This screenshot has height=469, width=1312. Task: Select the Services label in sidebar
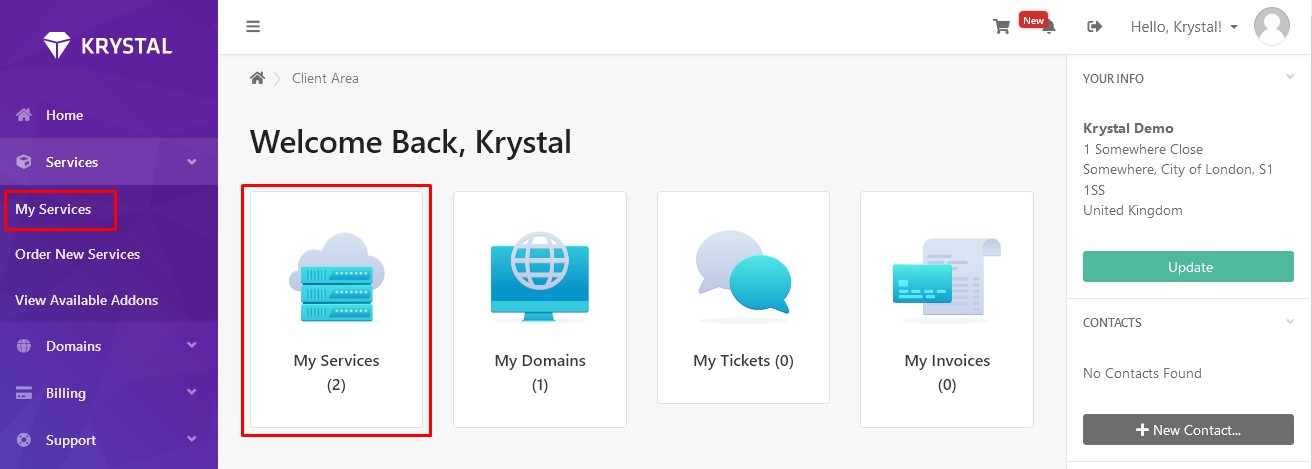[x=72, y=162]
